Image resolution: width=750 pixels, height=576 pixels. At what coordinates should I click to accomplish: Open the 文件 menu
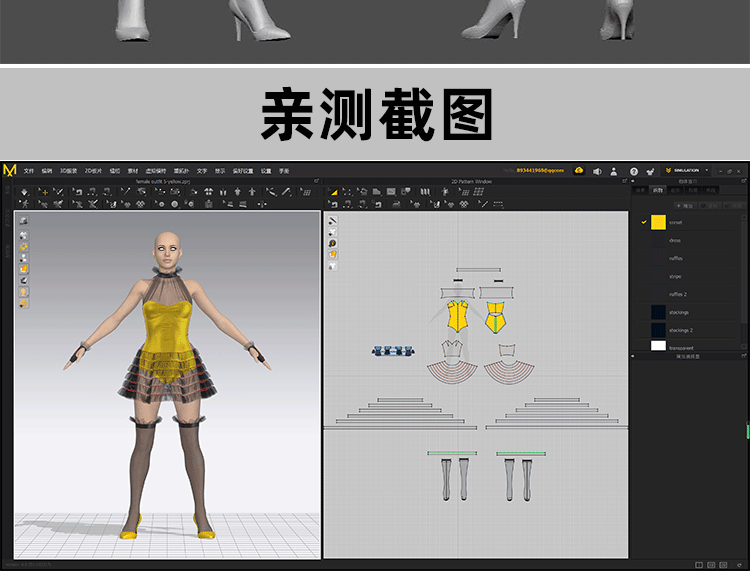click(x=29, y=171)
